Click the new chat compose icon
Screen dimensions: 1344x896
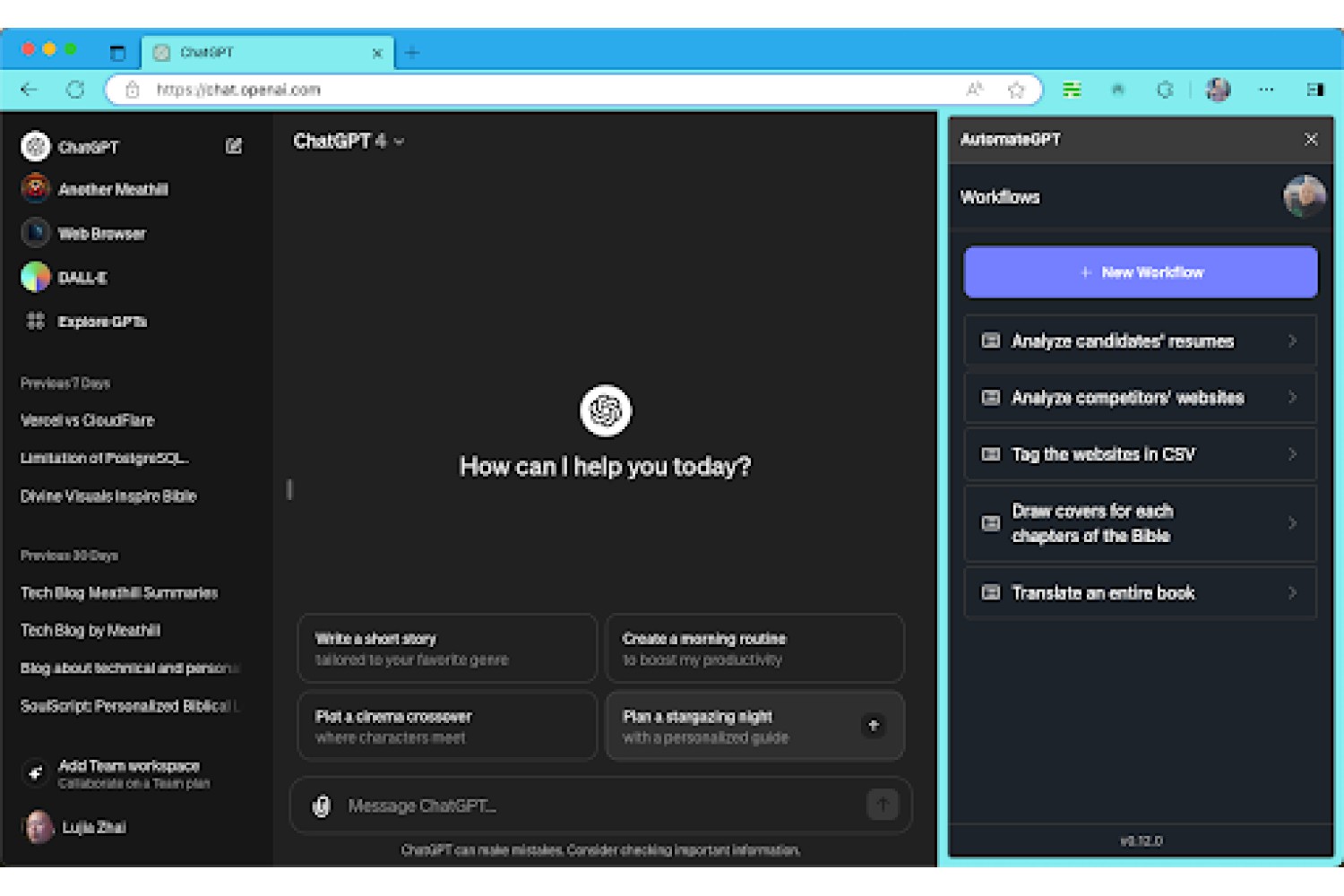click(x=234, y=146)
